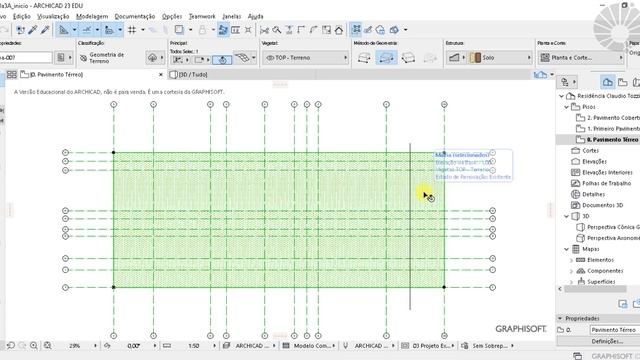Collapse the 3D tree node
The height and width of the screenshot is (360, 640).
(x=567, y=216)
